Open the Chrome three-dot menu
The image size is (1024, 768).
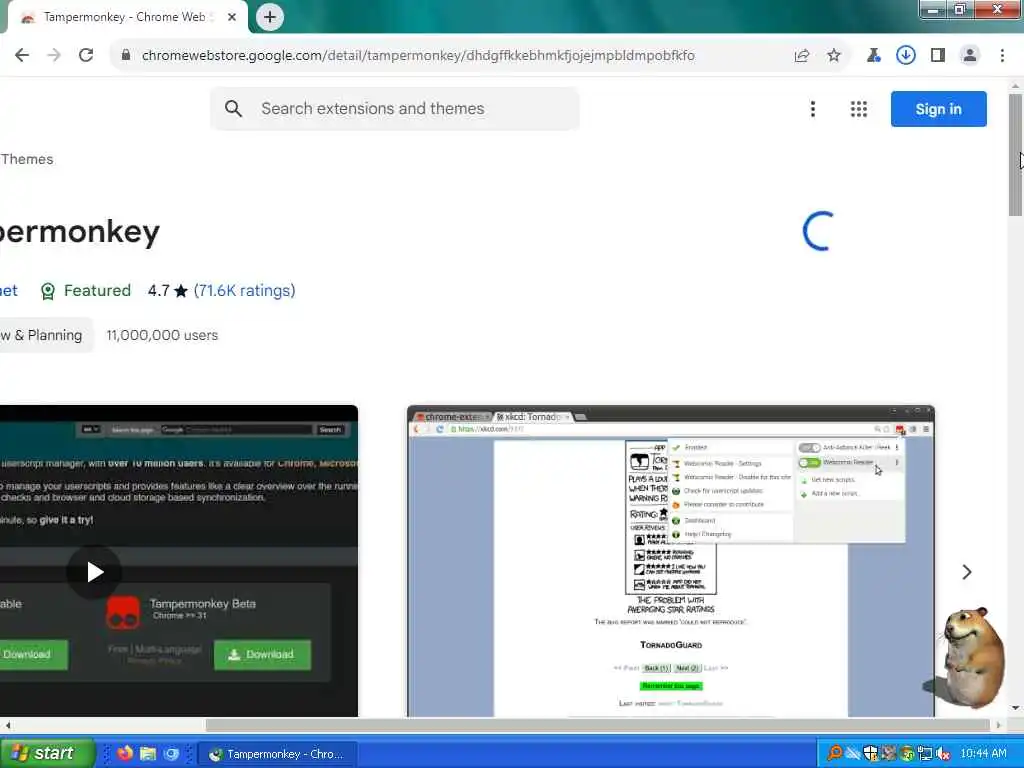[1002, 56]
